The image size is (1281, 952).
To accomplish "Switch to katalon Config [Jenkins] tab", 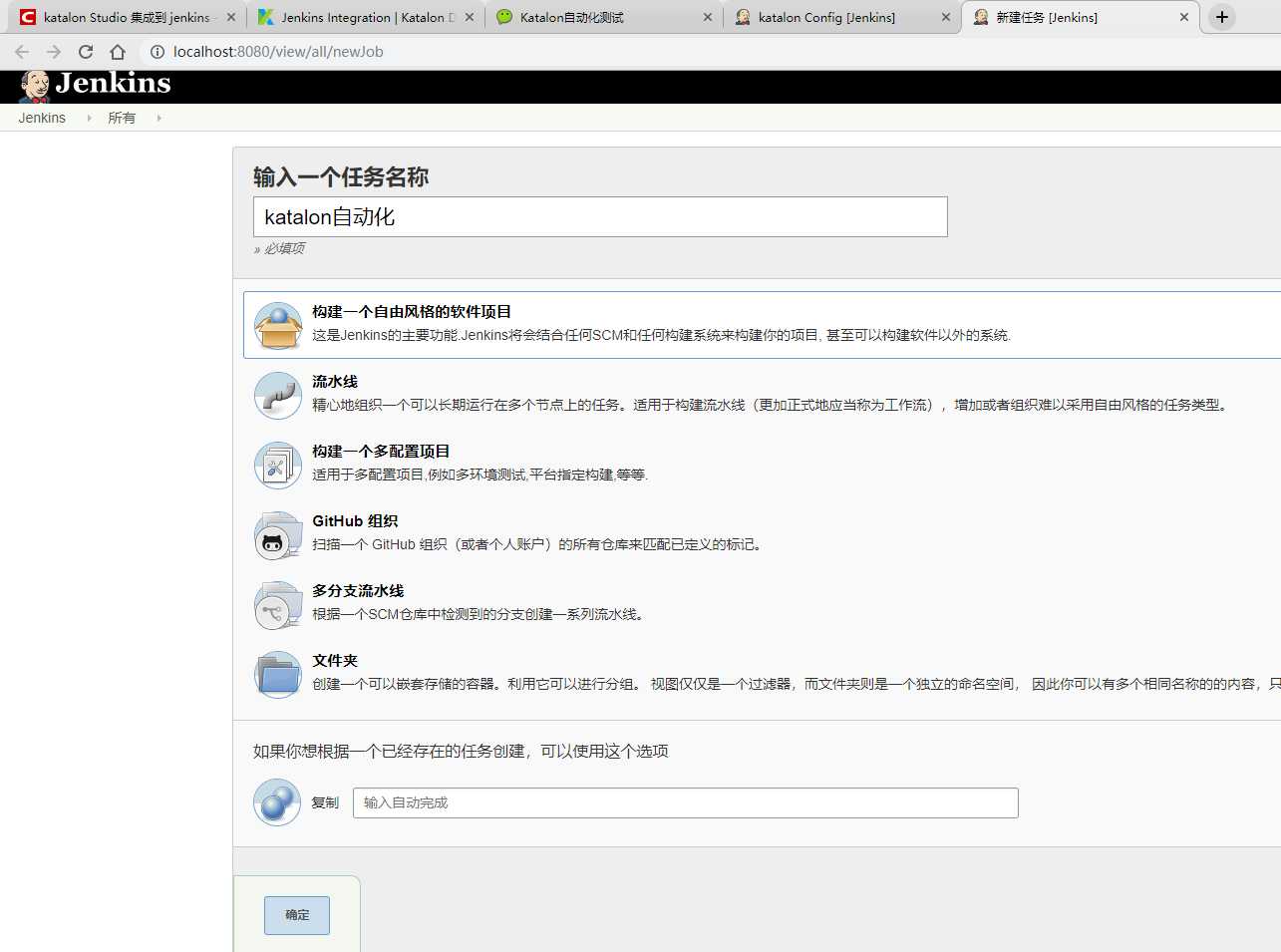I will (x=841, y=17).
